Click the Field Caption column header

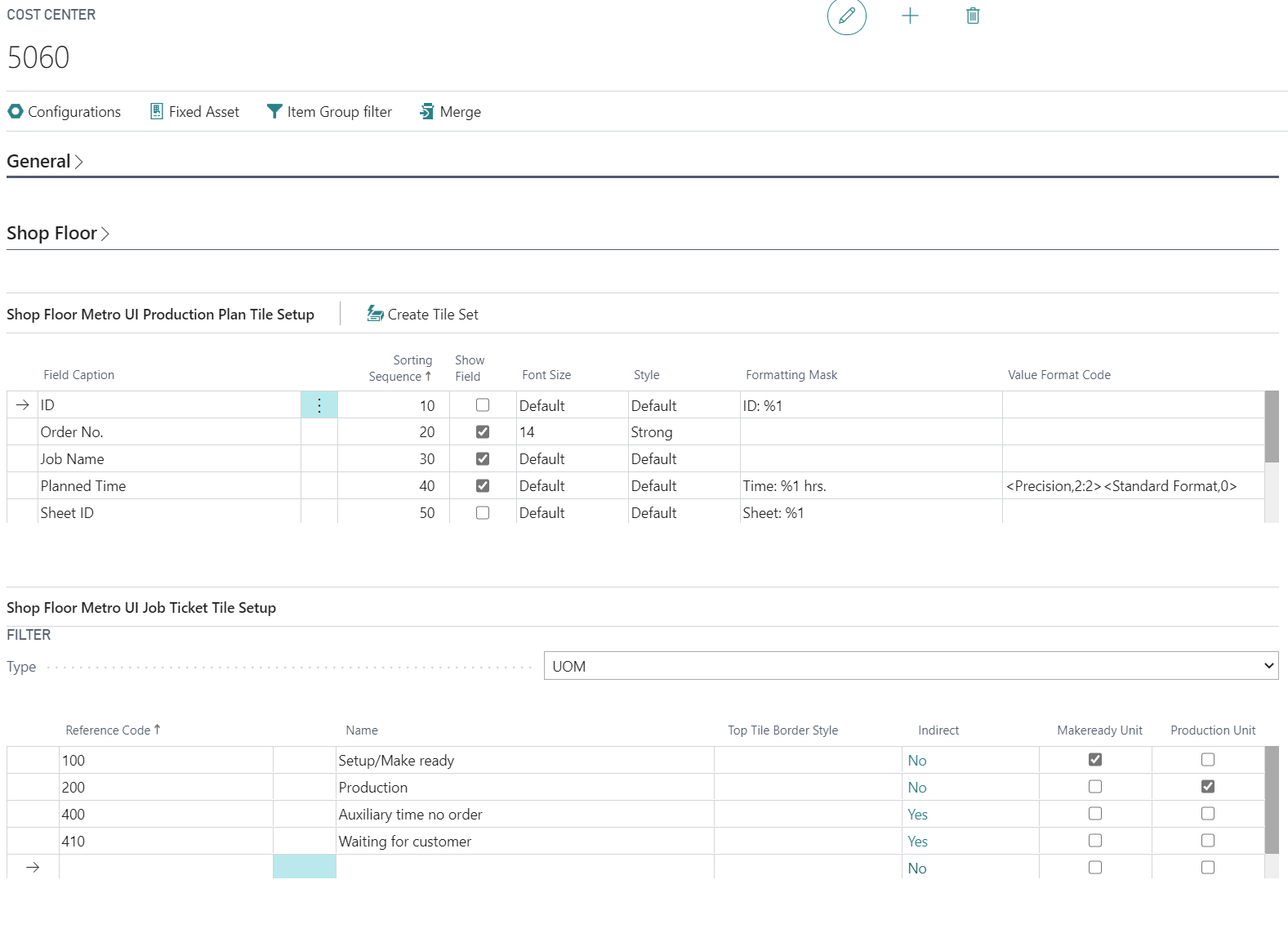[x=79, y=375]
